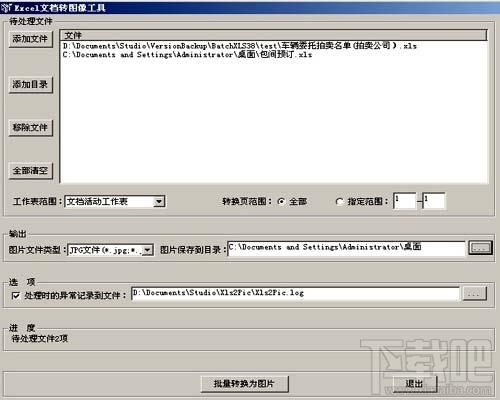The width and height of the screenshot is (500, 400).
Task: Exit the tool with 退出 button
Action: (x=415, y=384)
